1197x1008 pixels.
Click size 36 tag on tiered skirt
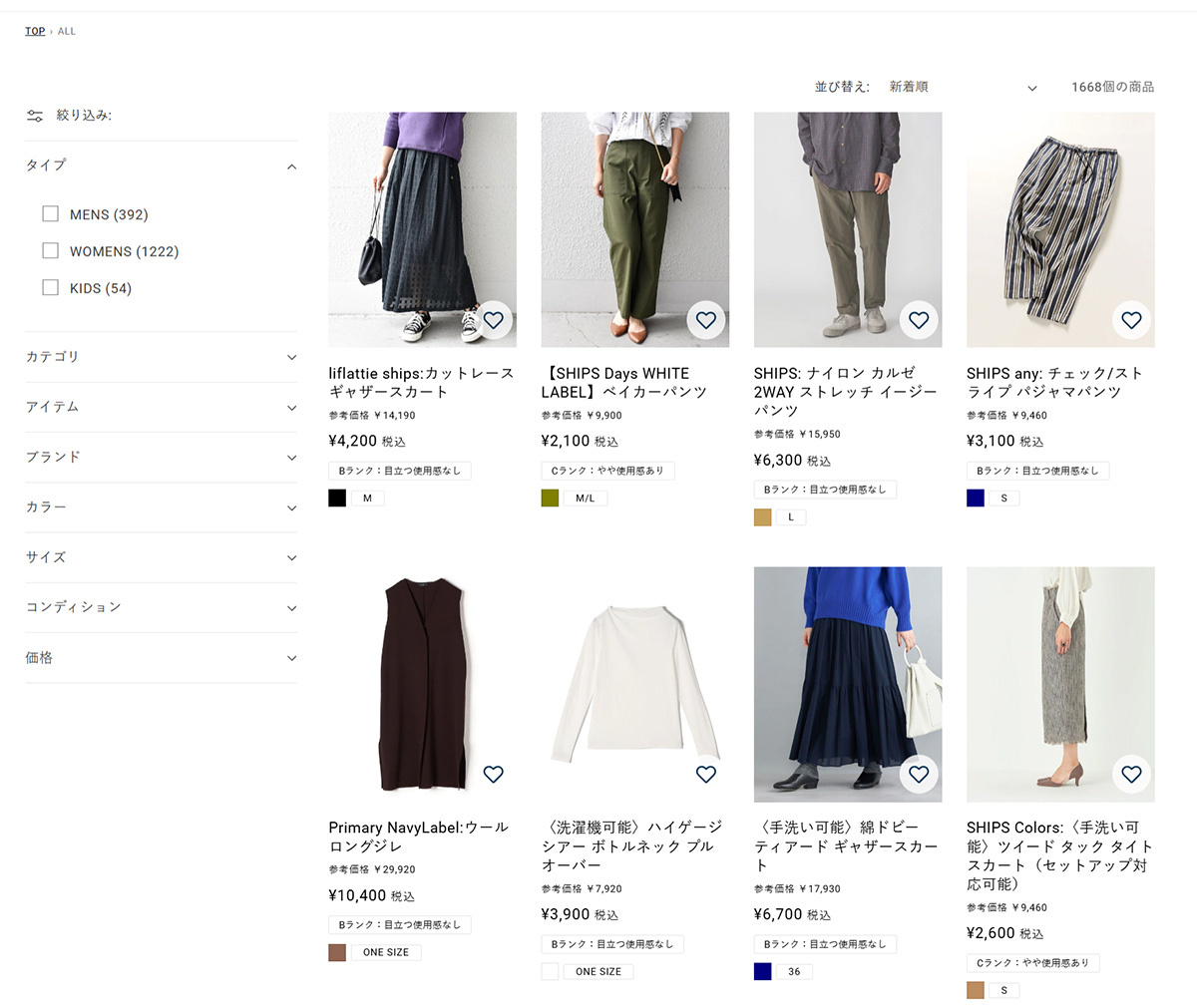pyautogui.click(x=794, y=971)
